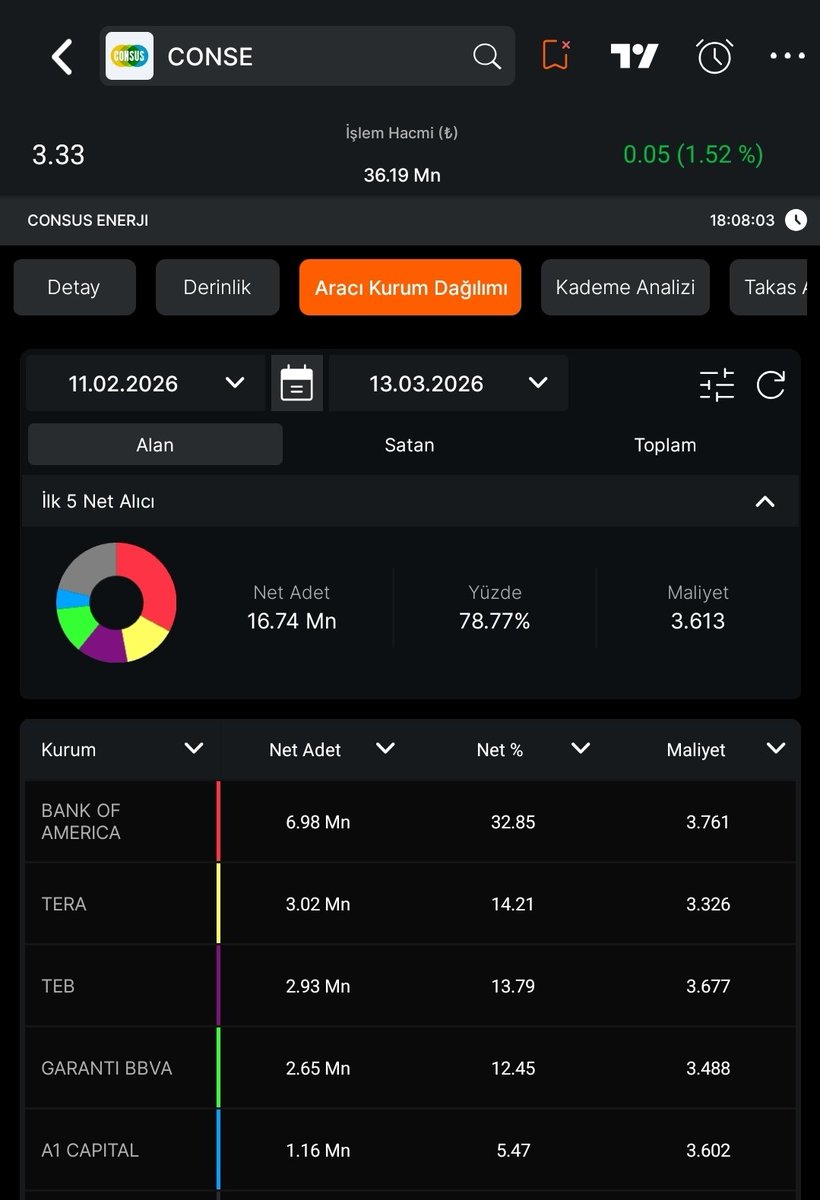Open the Kademe Analizi tab
Image resolution: width=820 pixels, height=1200 pixels.
pyautogui.click(x=625, y=288)
